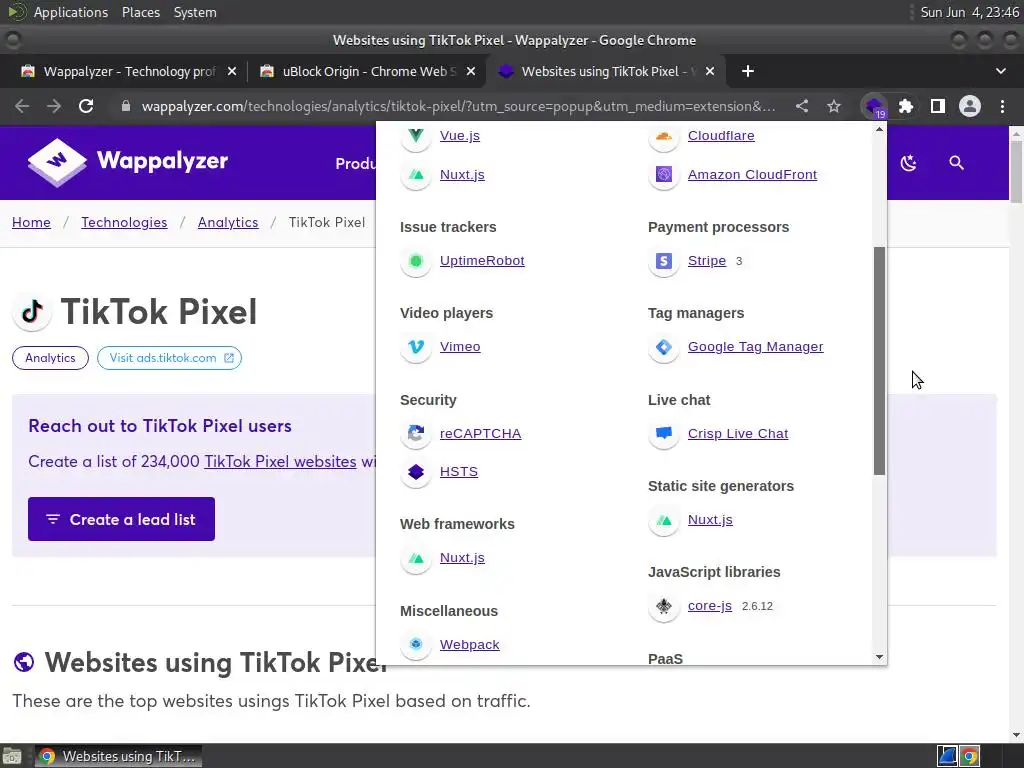Go back to previous page
This screenshot has width=1024, height=768.
click(x=22, y=106)
